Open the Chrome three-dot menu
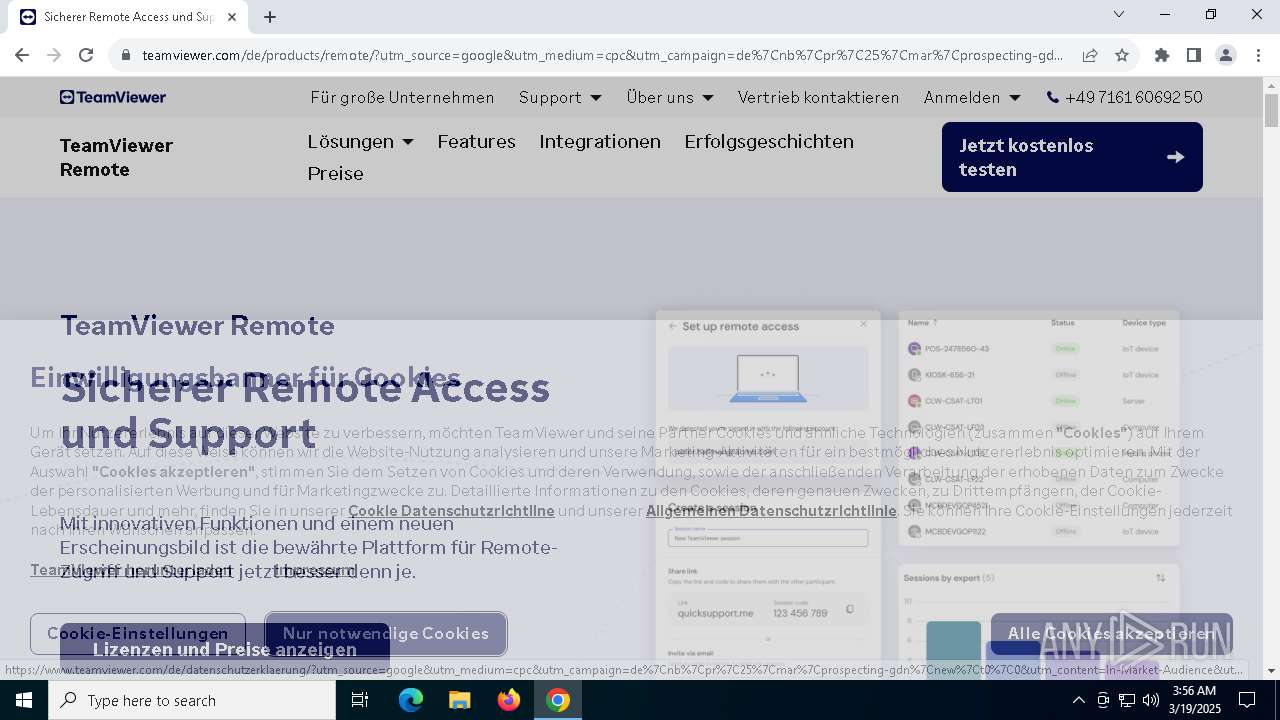1280x720 pixels. click(1258, 55)
